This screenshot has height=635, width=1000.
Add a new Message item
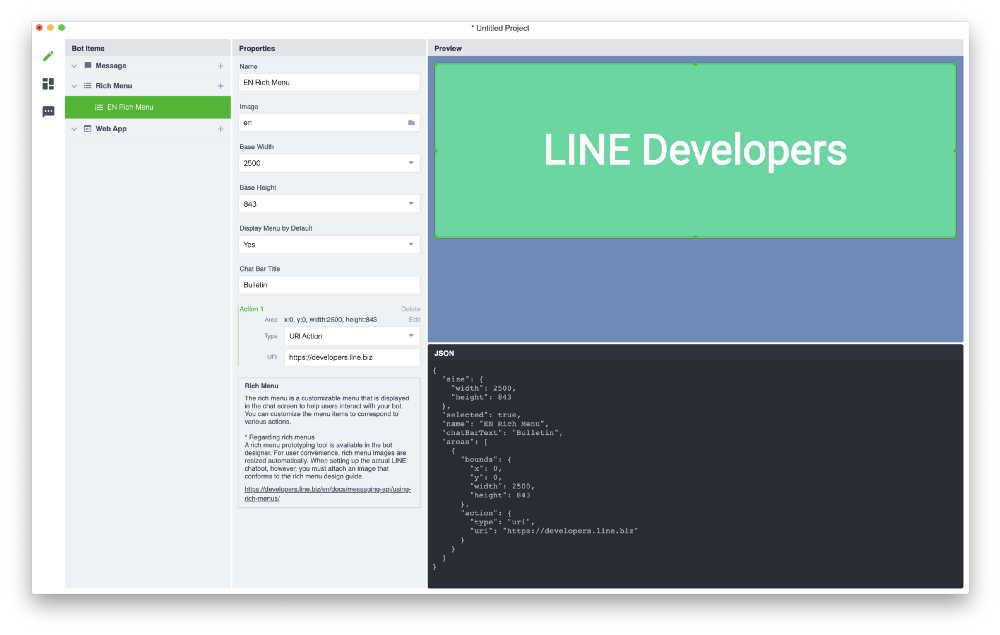tap(221, 66)
